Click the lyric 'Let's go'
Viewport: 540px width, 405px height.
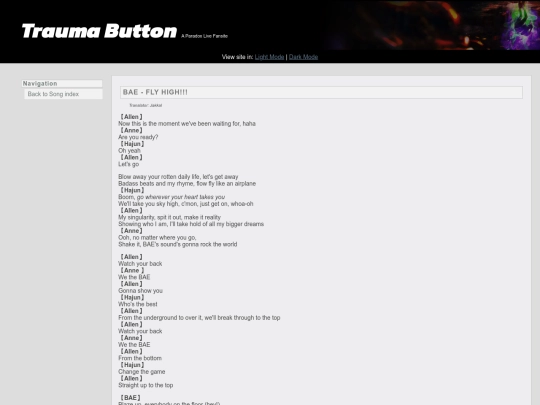[128, 164]
